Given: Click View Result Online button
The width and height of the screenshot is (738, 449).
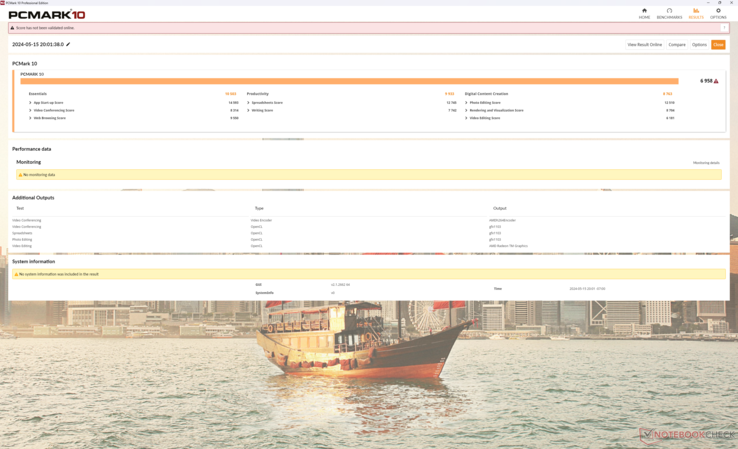Looking at the screenshot, I should tap(644, 44).
